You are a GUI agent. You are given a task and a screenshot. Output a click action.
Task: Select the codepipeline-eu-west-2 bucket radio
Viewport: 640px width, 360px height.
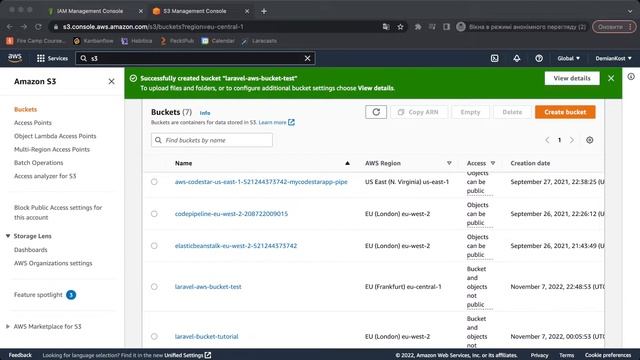[154, 214]
